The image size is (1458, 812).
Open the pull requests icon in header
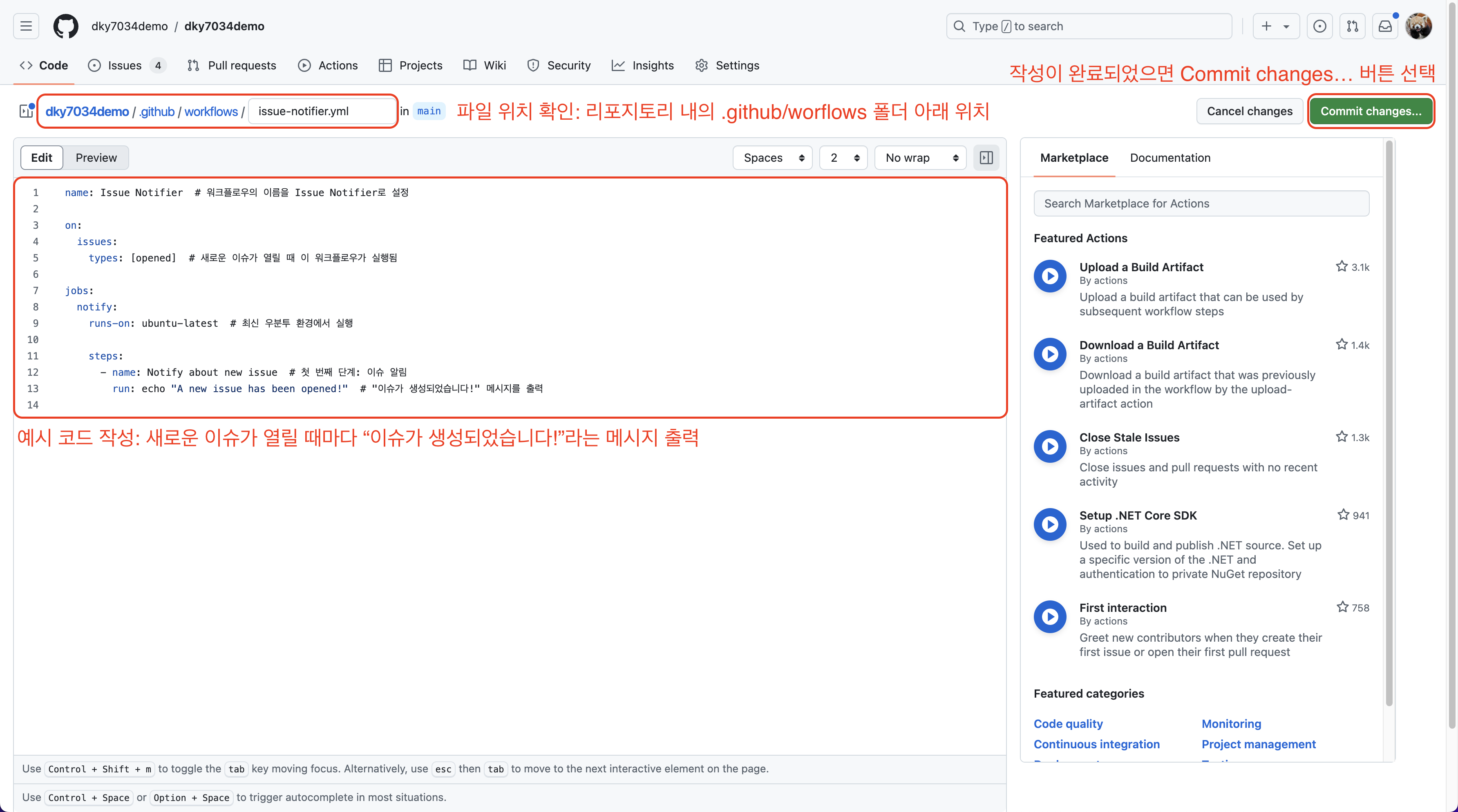click(1352, 26)
